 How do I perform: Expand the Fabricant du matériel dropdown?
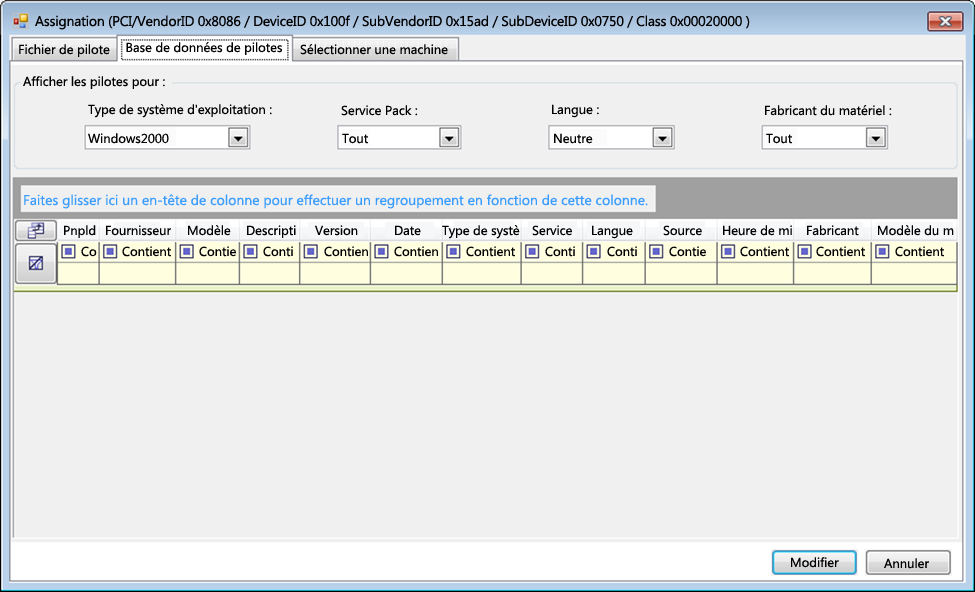pyautogui.click(x=875, y=139)
